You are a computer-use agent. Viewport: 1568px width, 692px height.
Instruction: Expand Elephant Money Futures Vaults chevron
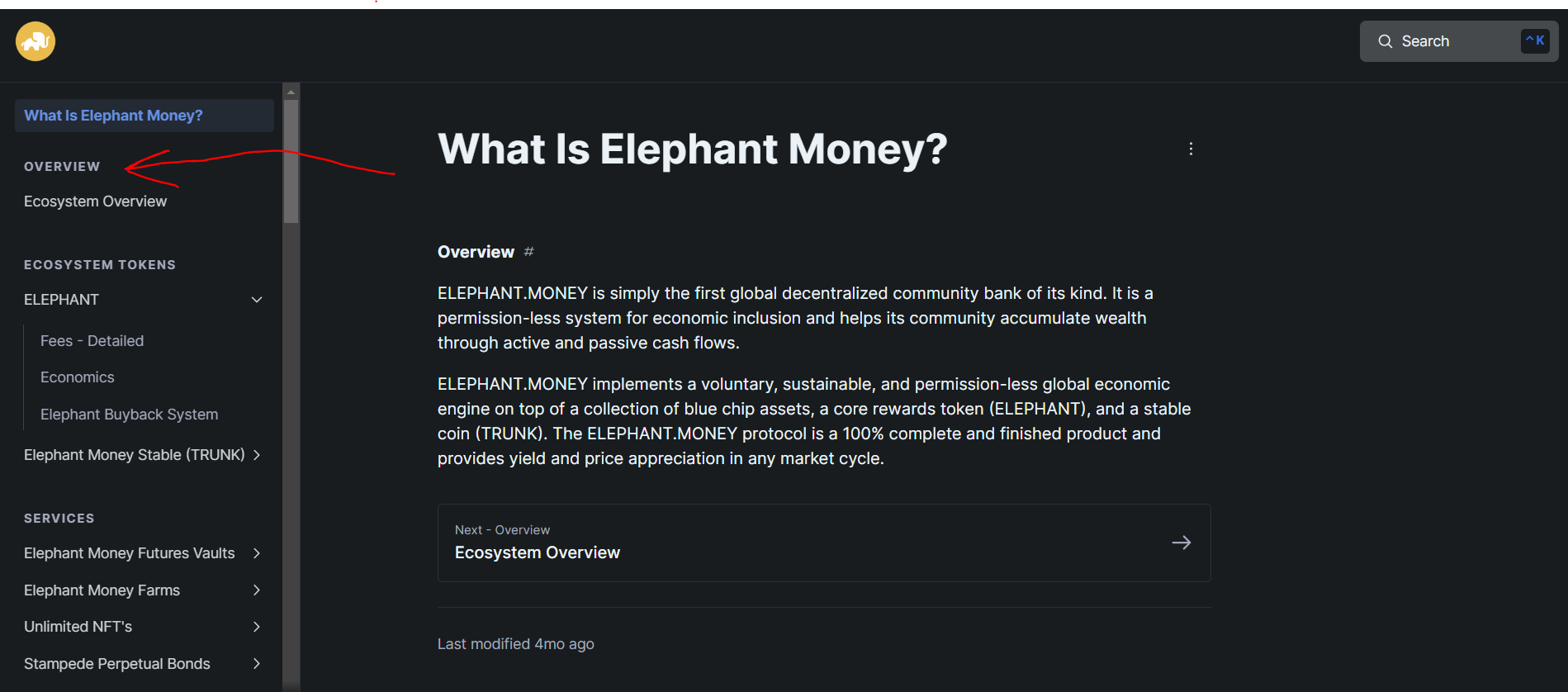click(257, 553)
